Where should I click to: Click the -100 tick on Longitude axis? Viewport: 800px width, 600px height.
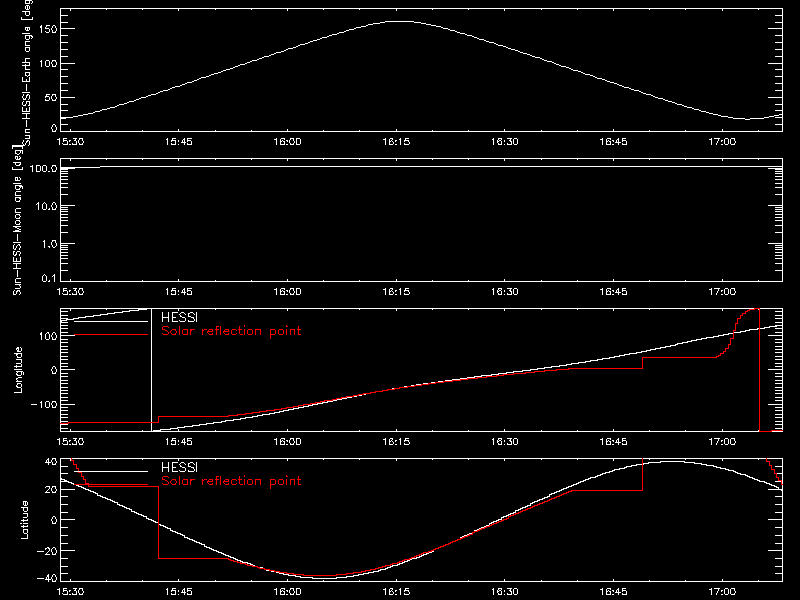click(x=44, y=404)
